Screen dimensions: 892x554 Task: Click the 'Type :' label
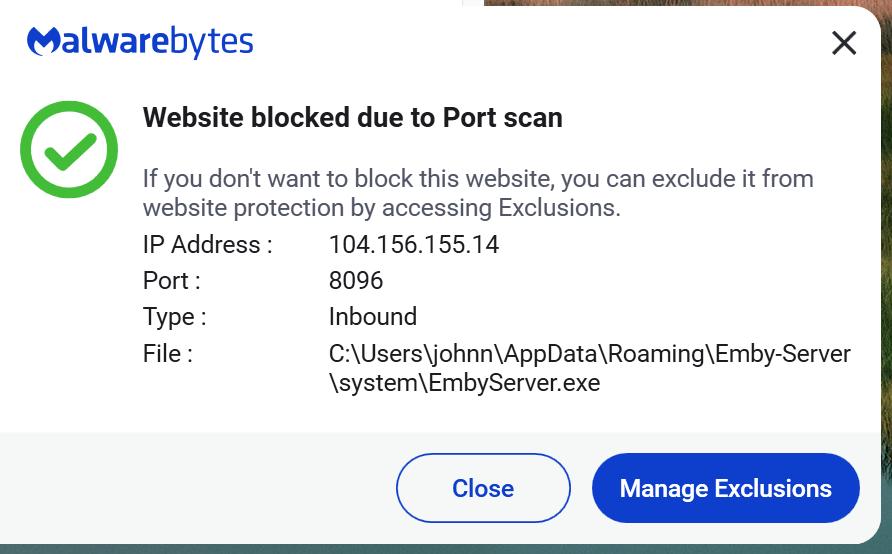(174, 317)
